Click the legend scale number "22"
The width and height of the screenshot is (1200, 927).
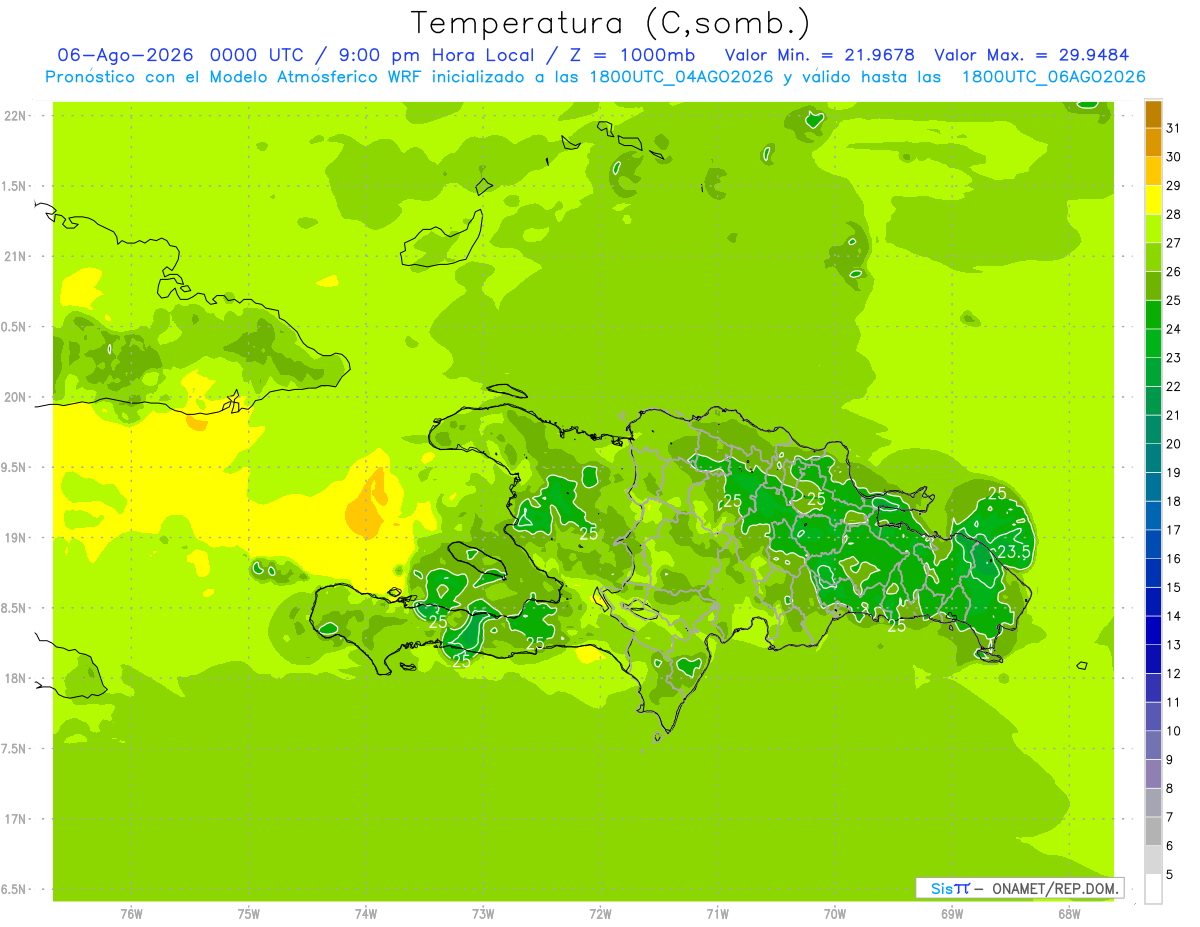[x=1174, y=386]
